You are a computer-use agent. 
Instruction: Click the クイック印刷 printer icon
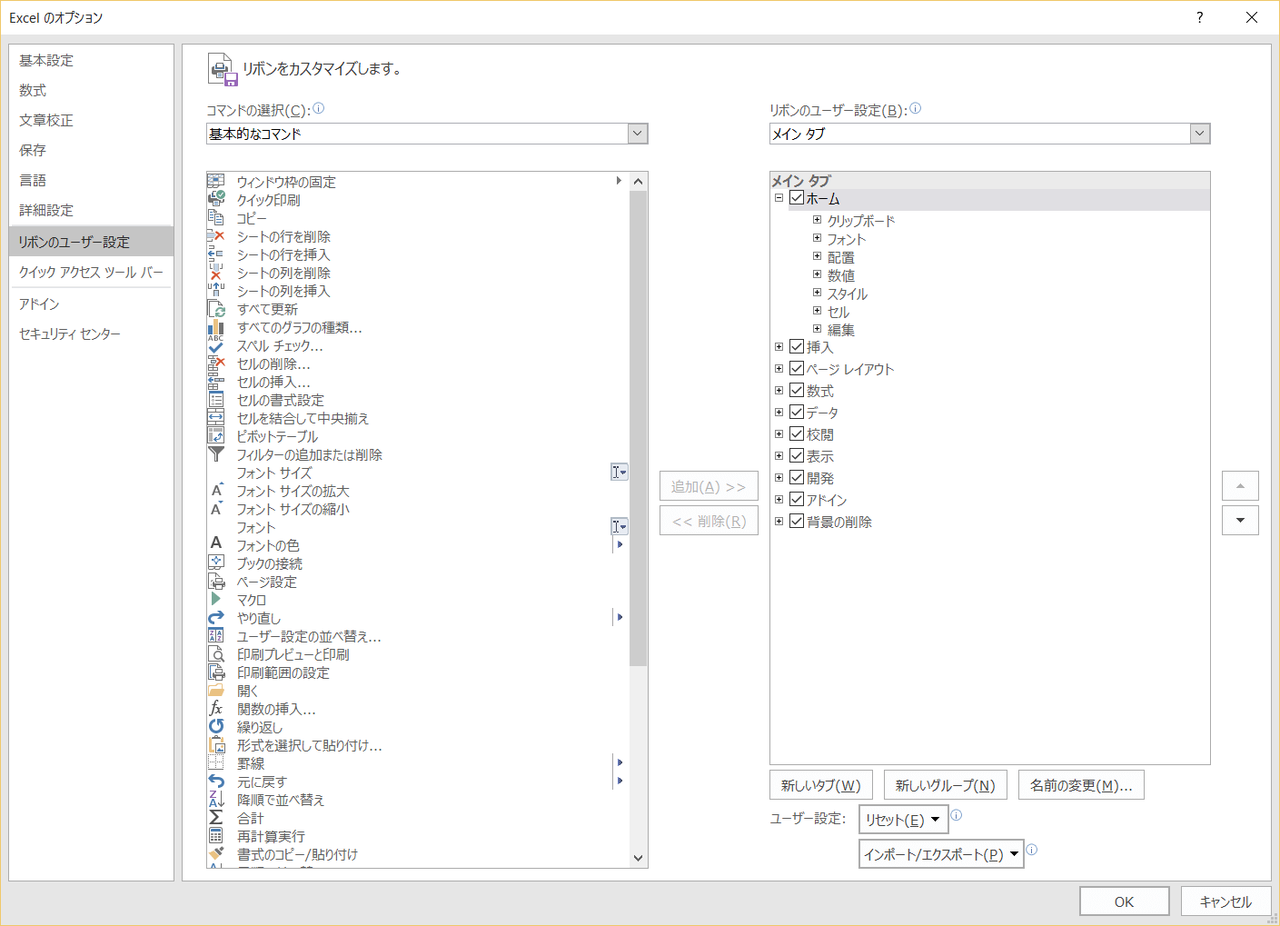(x=216, y=199)
